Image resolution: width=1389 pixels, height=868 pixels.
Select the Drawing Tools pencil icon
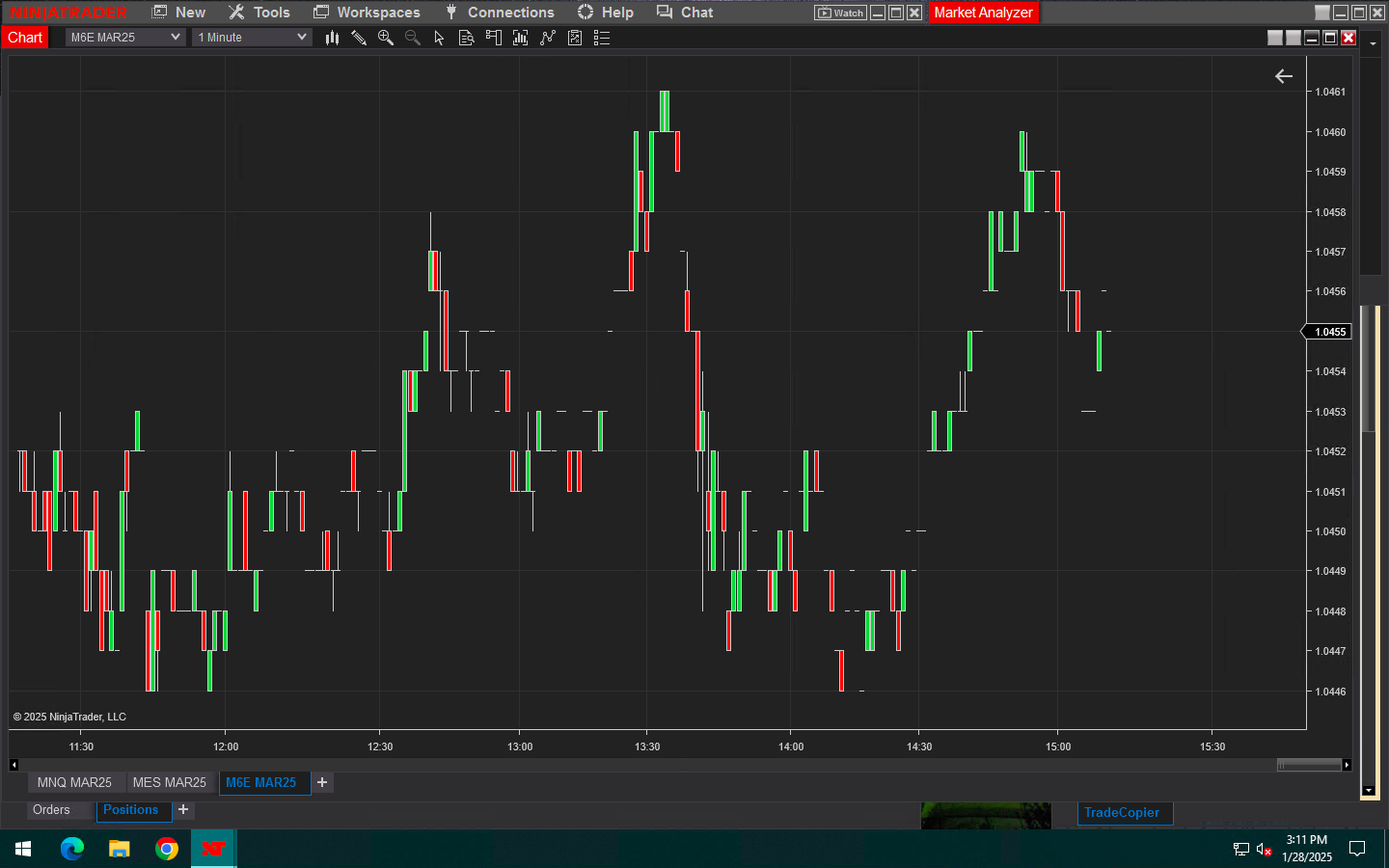click(359, 38)
